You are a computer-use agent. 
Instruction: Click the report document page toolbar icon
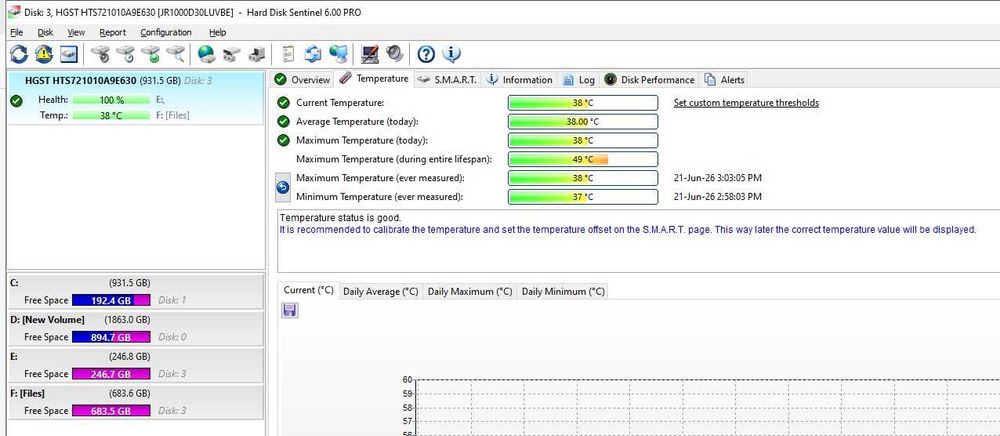click(x=288, y=54)
